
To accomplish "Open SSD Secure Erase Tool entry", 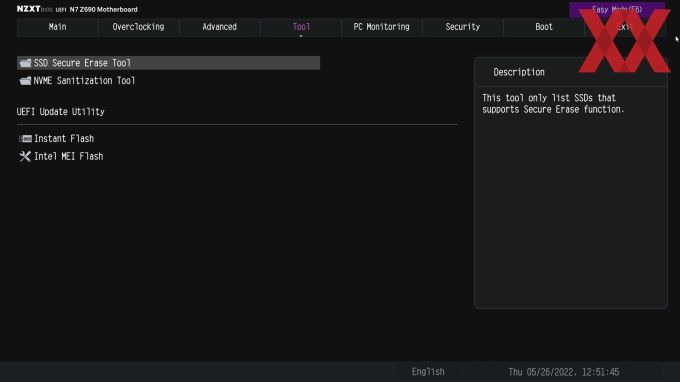I will pos(168,63).
